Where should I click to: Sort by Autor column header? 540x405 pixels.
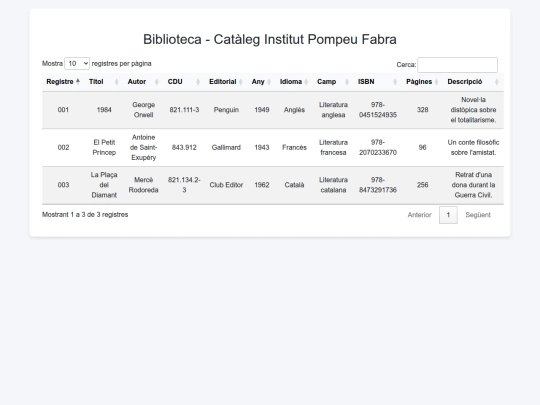point(143,82)
